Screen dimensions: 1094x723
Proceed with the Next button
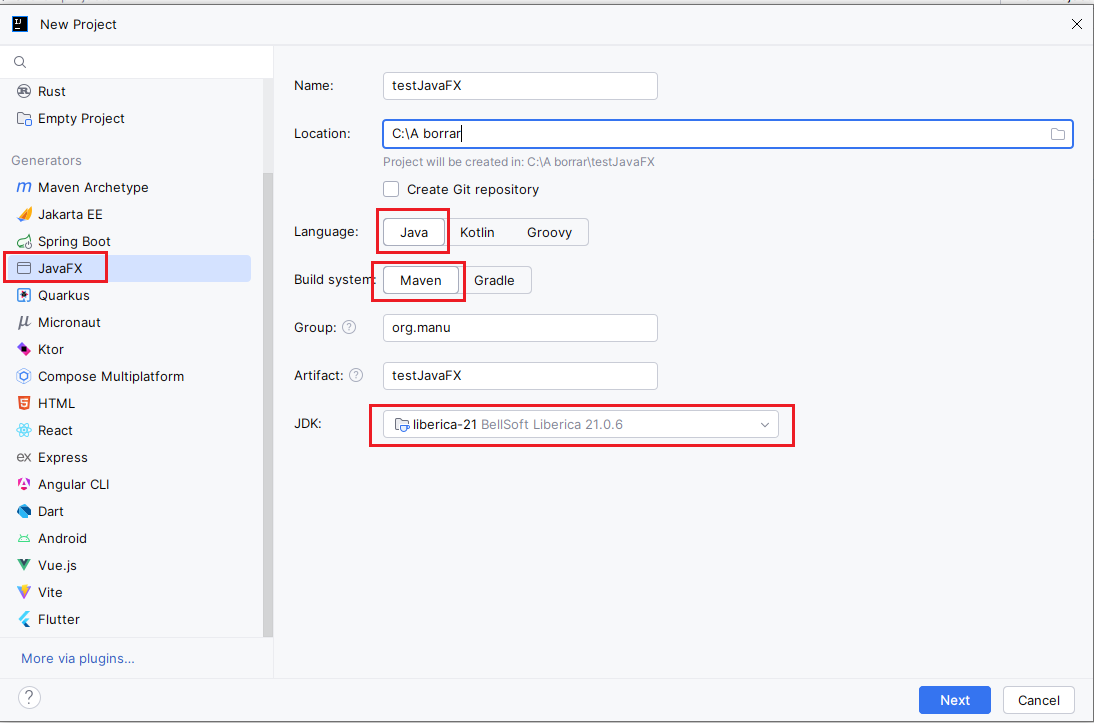click(954, 700)
